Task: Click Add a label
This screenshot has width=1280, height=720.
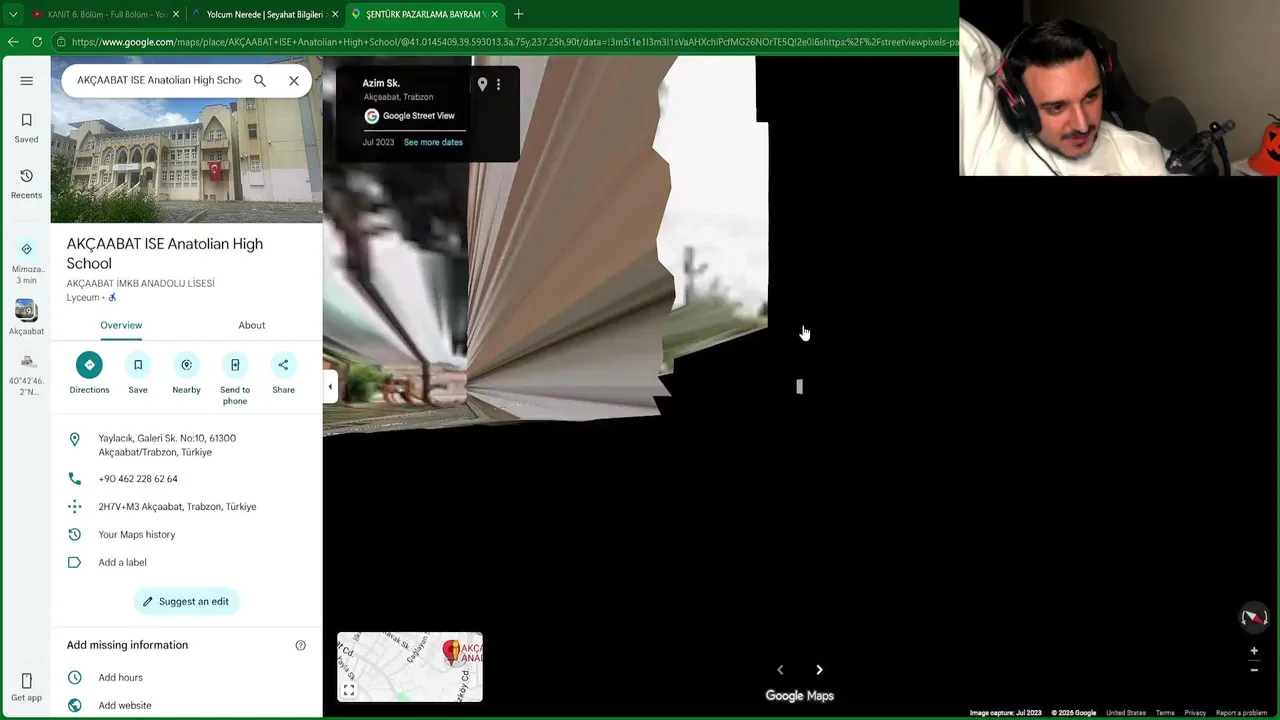Action: click(x=187, y=563)
